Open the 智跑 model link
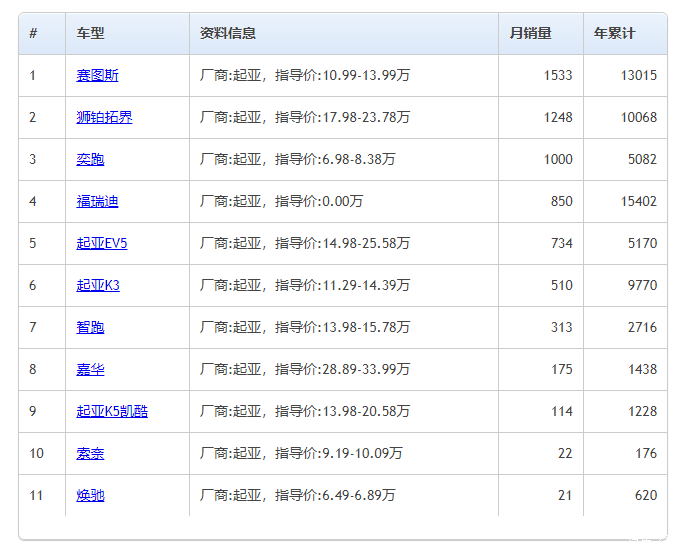Image resolution: width=681 pixels, height=551 pixels. coord(90,327)
